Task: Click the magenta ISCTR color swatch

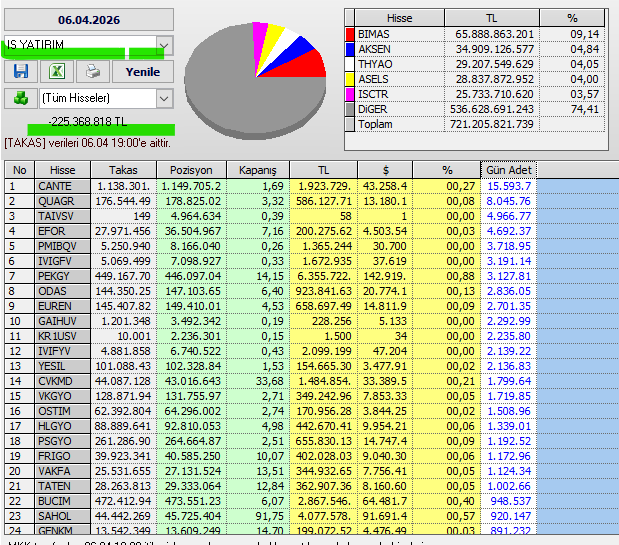Action: point(350,94)
